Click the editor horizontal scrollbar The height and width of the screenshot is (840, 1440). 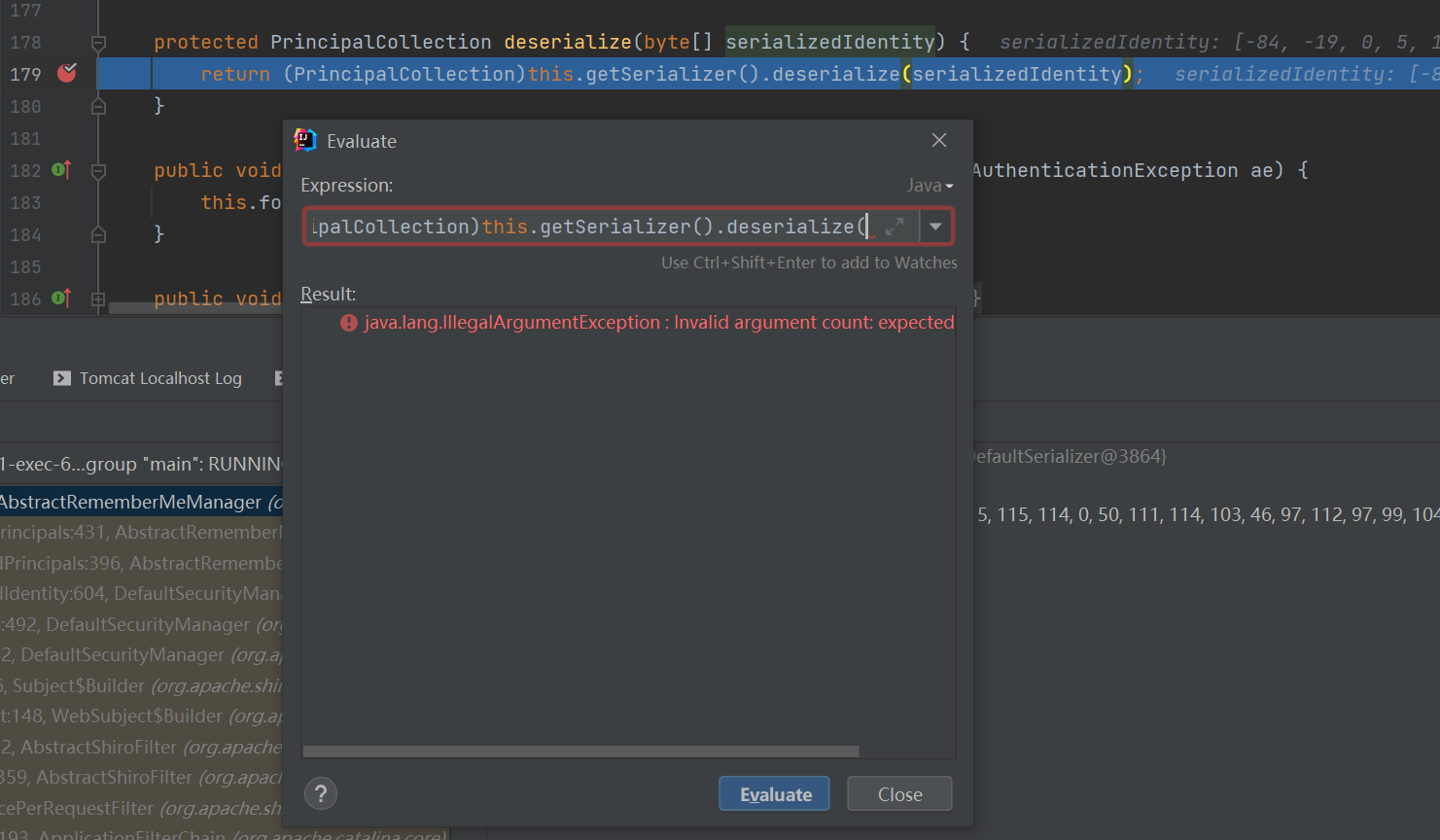pyautogui.click(x=195, y=308)
